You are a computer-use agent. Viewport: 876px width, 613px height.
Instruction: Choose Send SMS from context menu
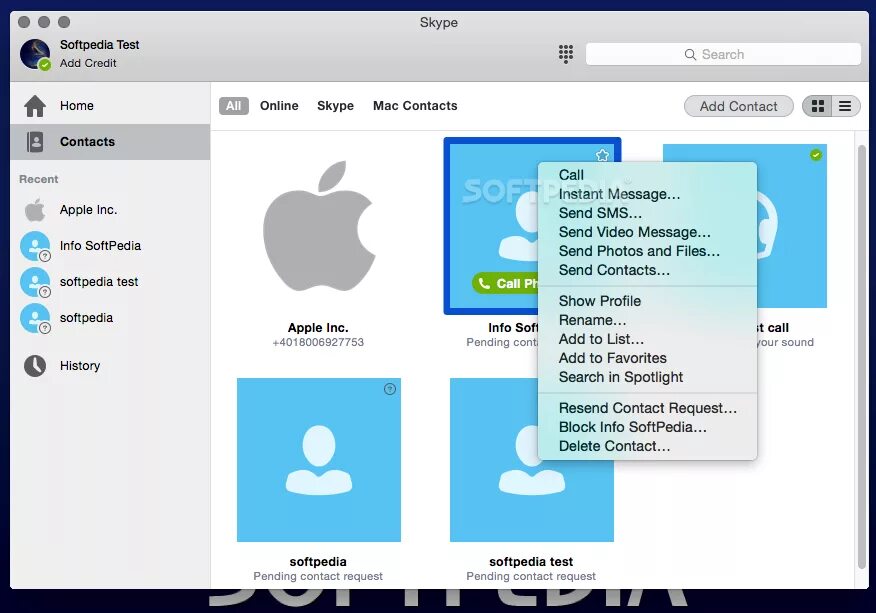coord(648,213)
